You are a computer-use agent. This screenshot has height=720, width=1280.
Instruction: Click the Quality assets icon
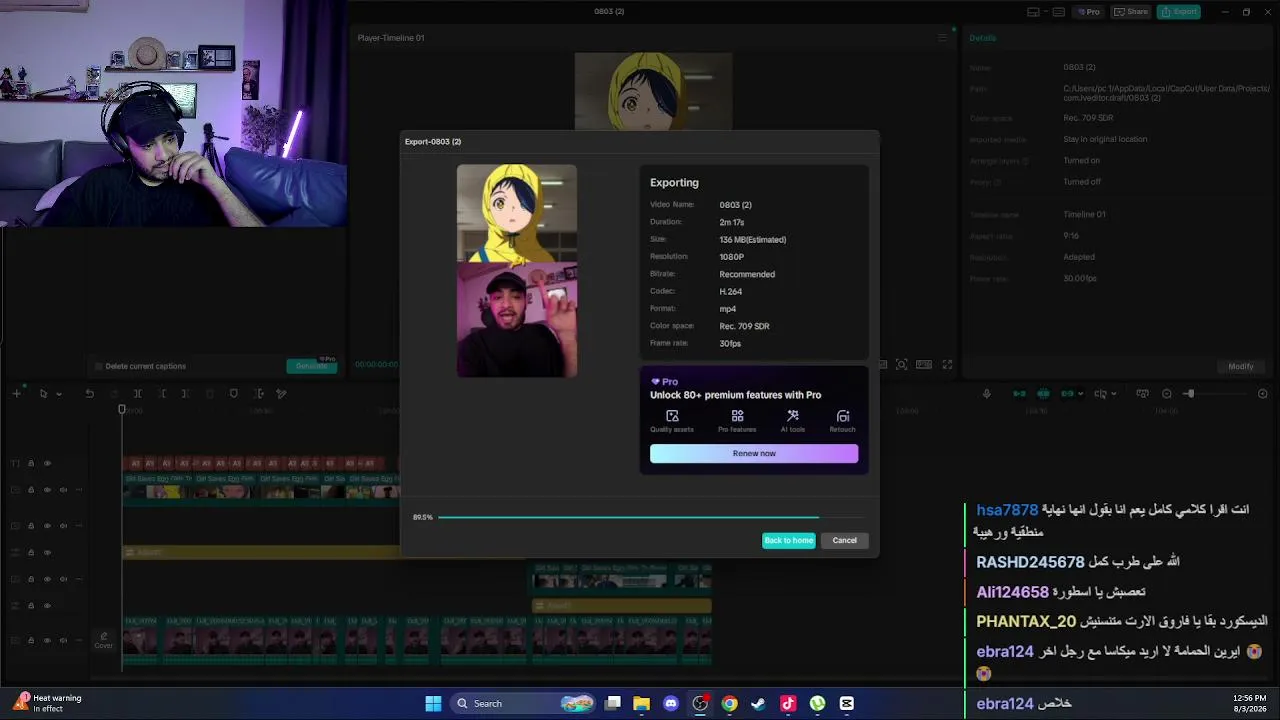click(672, 416)
